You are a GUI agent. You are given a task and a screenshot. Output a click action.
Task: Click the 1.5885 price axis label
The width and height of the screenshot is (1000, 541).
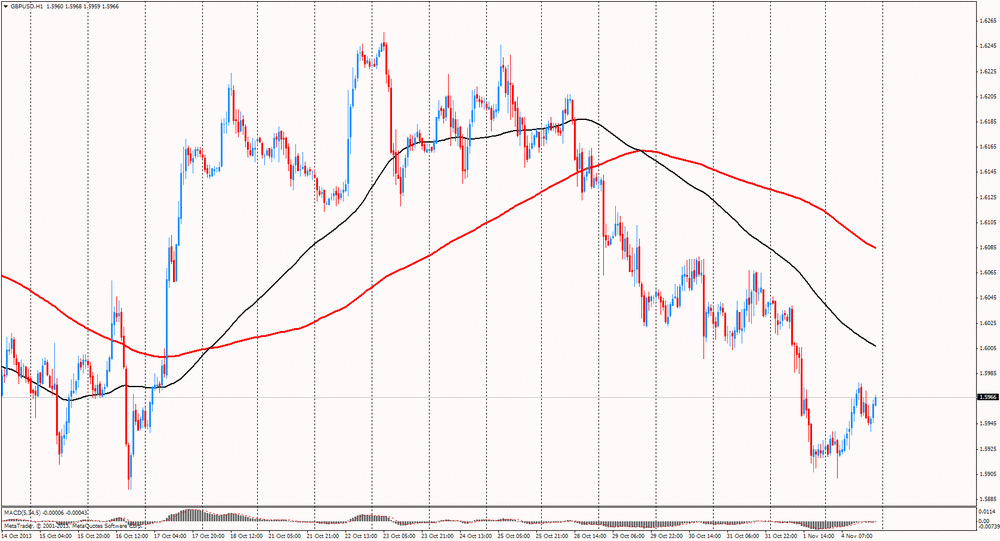pos(987,499)
